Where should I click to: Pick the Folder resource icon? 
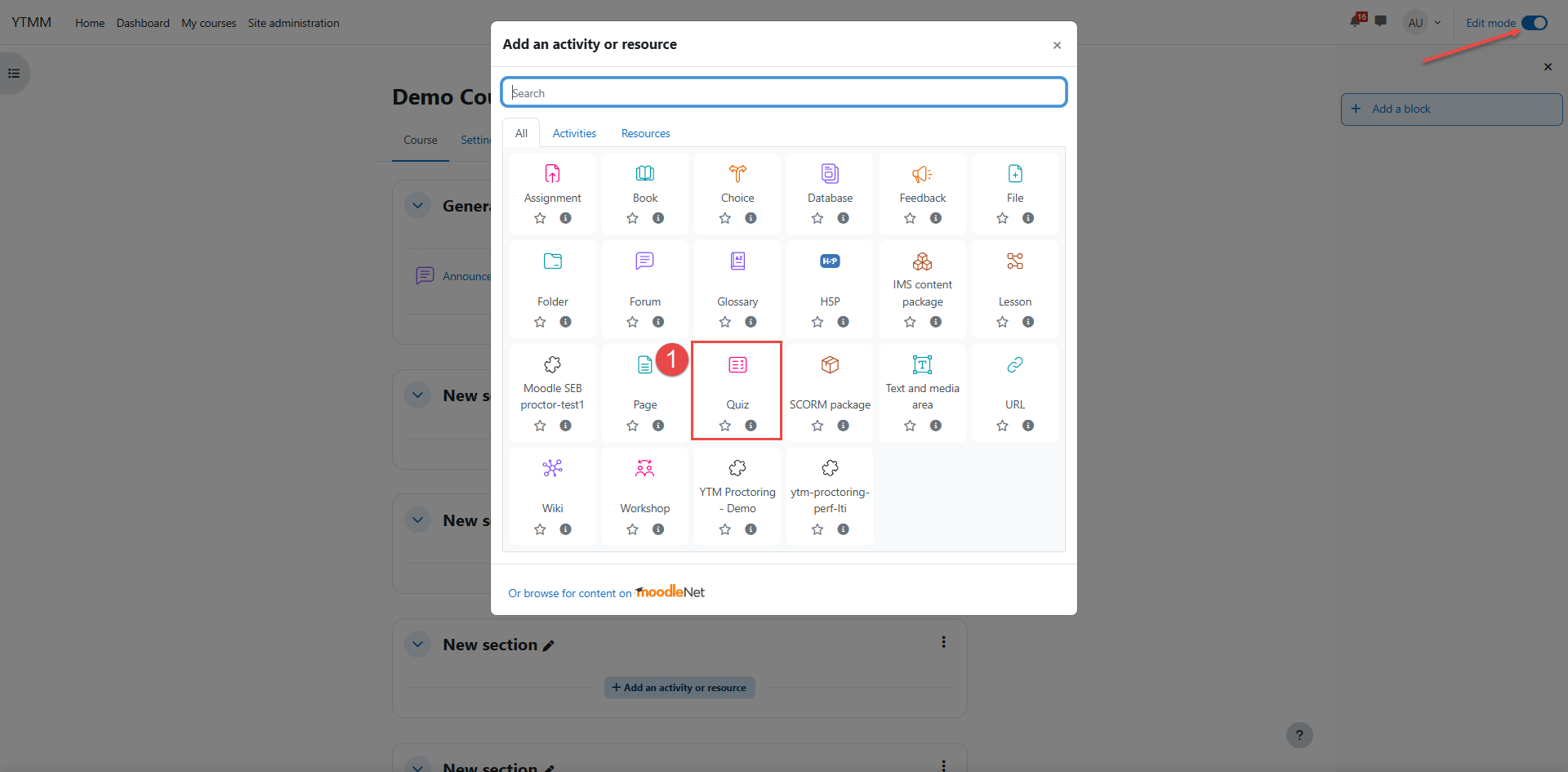pos(552,261)
